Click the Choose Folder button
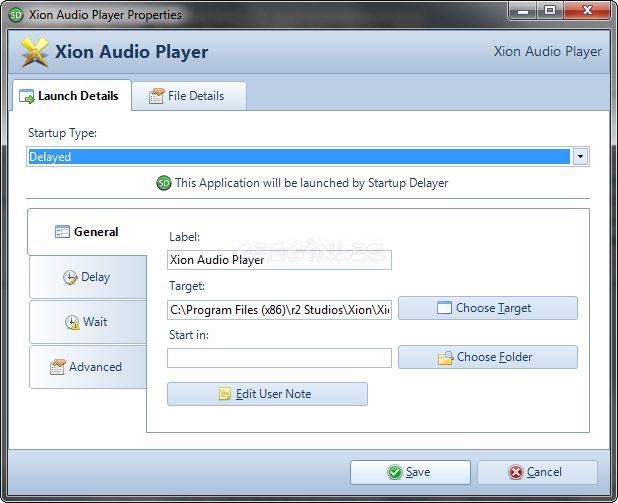618x503 pixels. click(488, 357)
